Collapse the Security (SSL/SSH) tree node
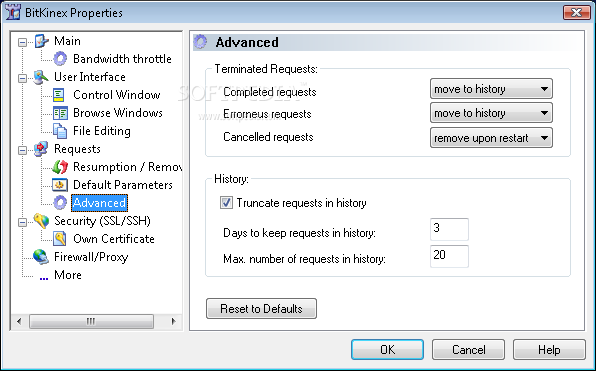This screenshot has width=596, height=371. 23,222
